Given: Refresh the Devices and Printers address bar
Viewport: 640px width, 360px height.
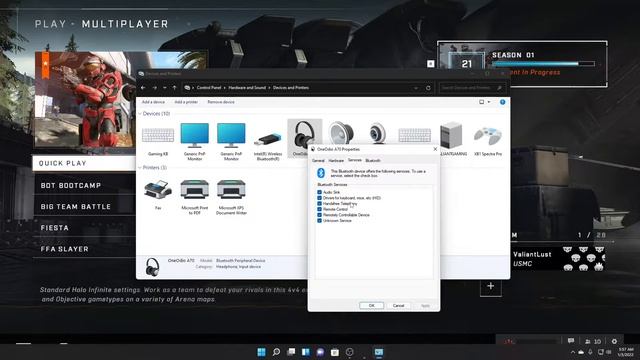Looking at the screenshot, I should (428, 88).
